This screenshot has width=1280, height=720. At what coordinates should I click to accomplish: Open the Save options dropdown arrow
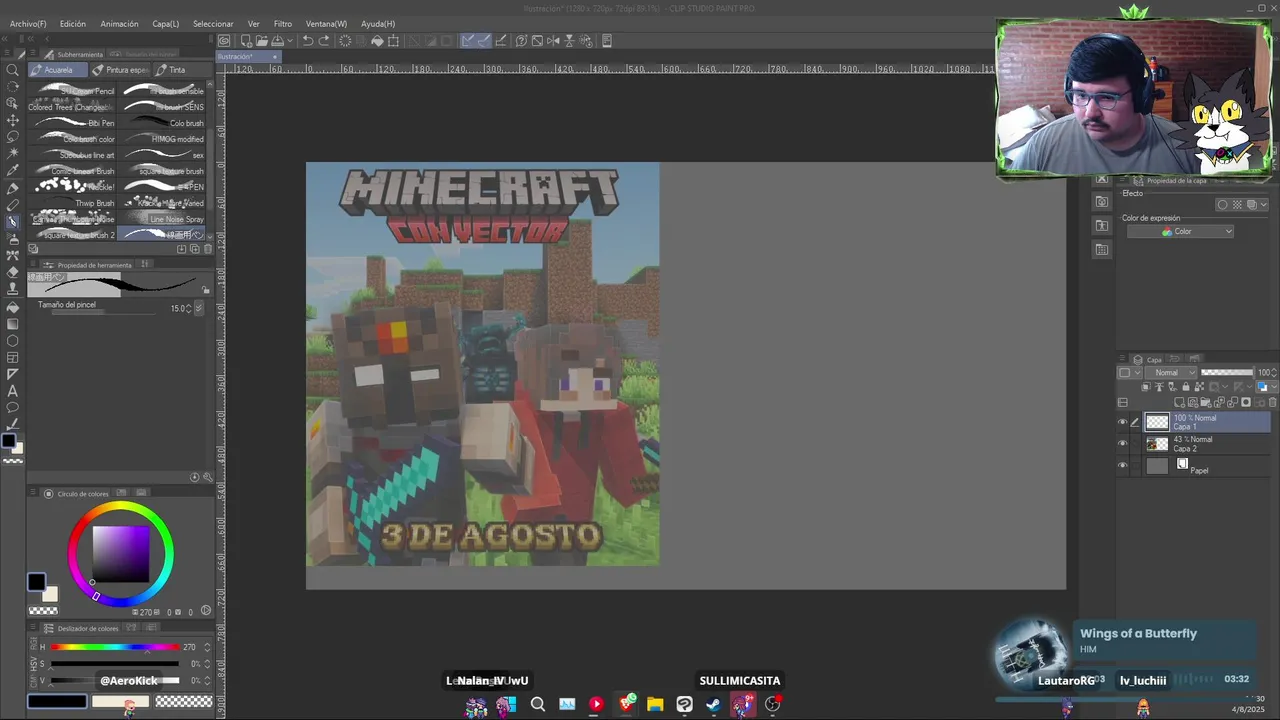tap(289, 41)
